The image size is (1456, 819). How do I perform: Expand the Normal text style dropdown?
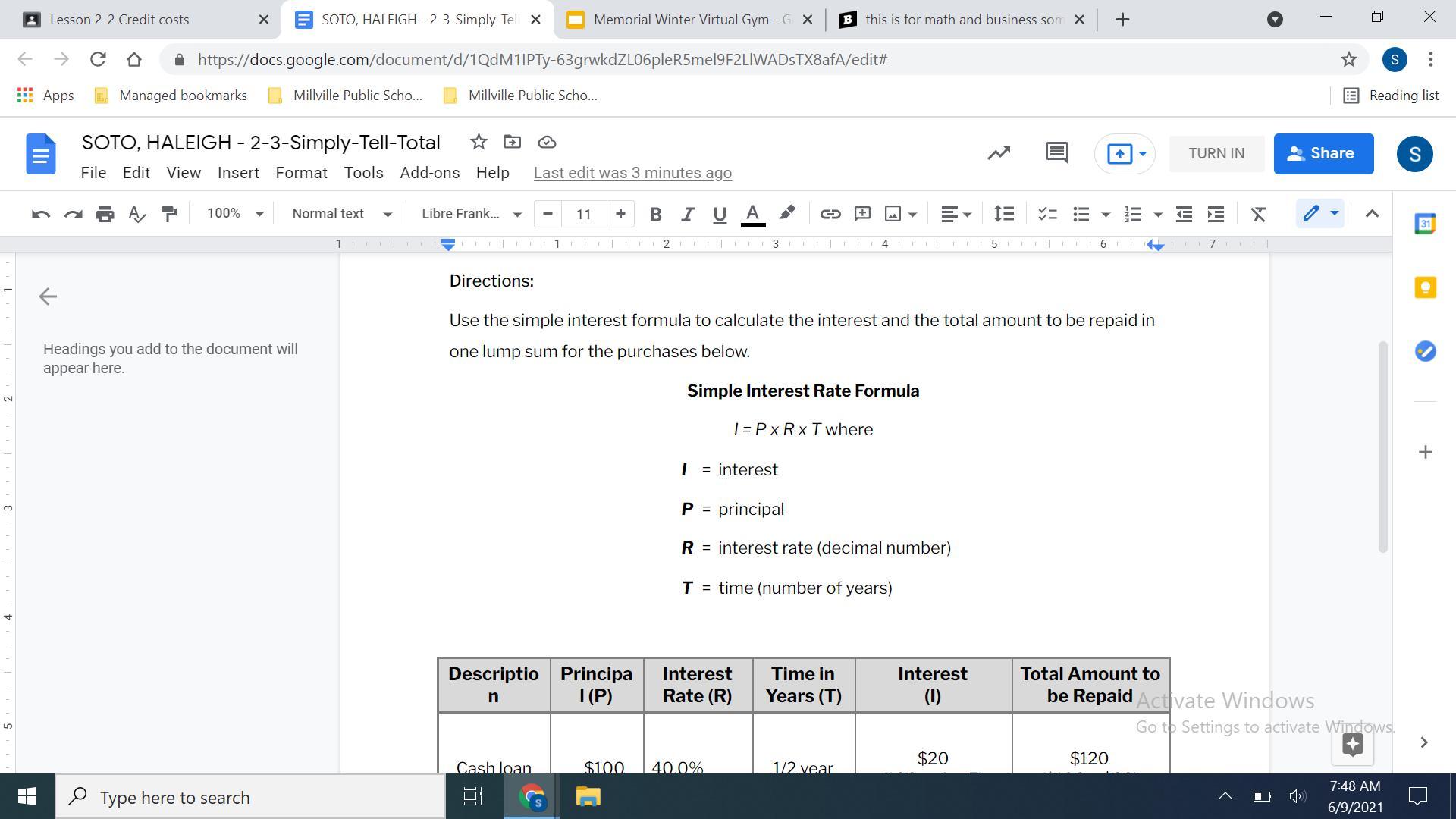[x=341, y=214]
